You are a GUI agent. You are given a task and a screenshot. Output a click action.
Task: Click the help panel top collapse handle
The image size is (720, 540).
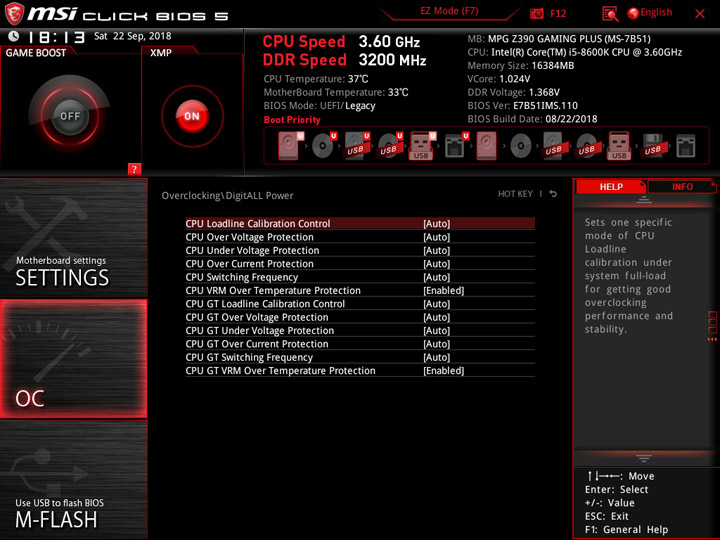coord(644,200)
